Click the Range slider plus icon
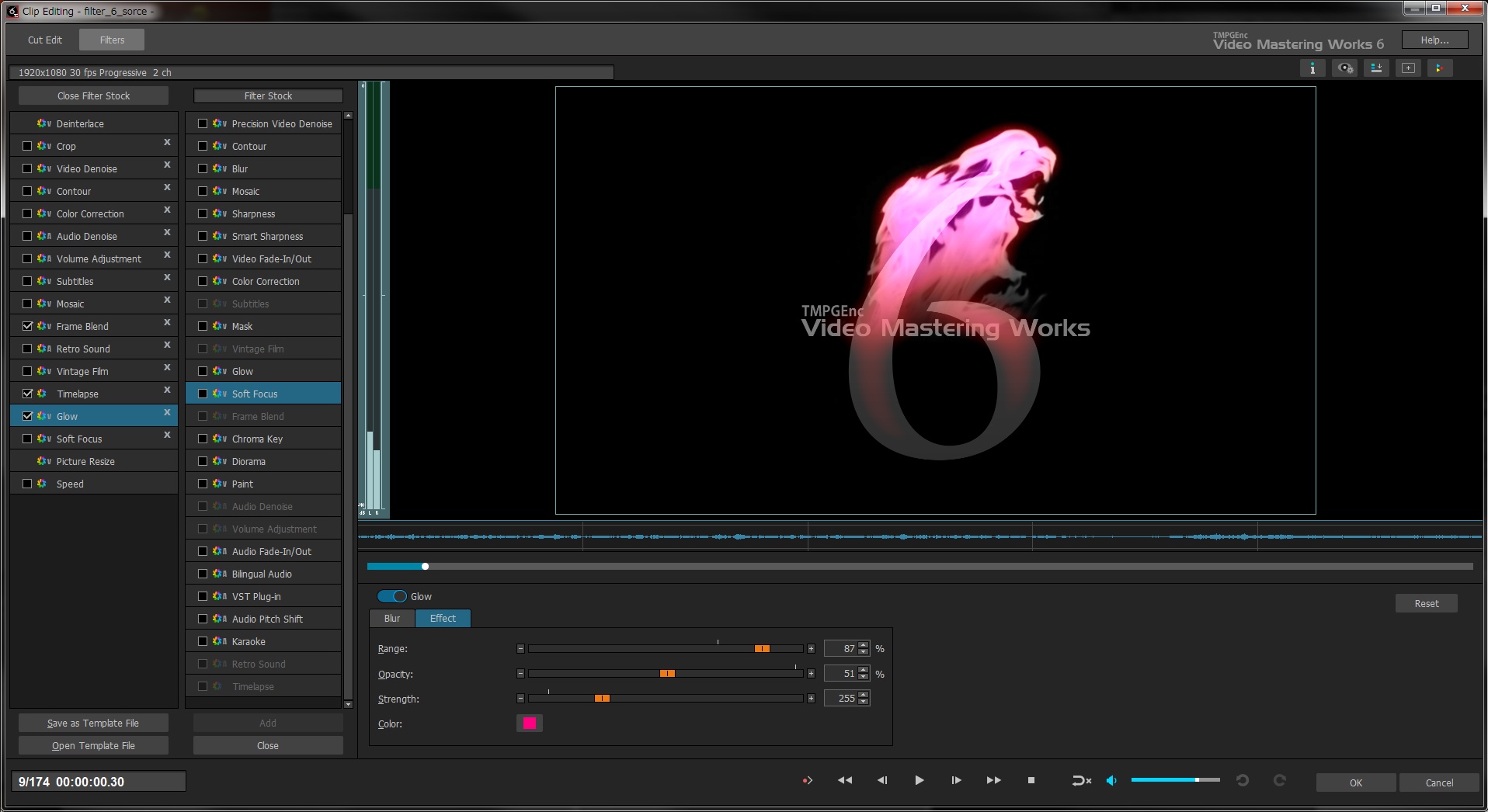Viewport: 1488px width, 812px height. coord(811,648)
